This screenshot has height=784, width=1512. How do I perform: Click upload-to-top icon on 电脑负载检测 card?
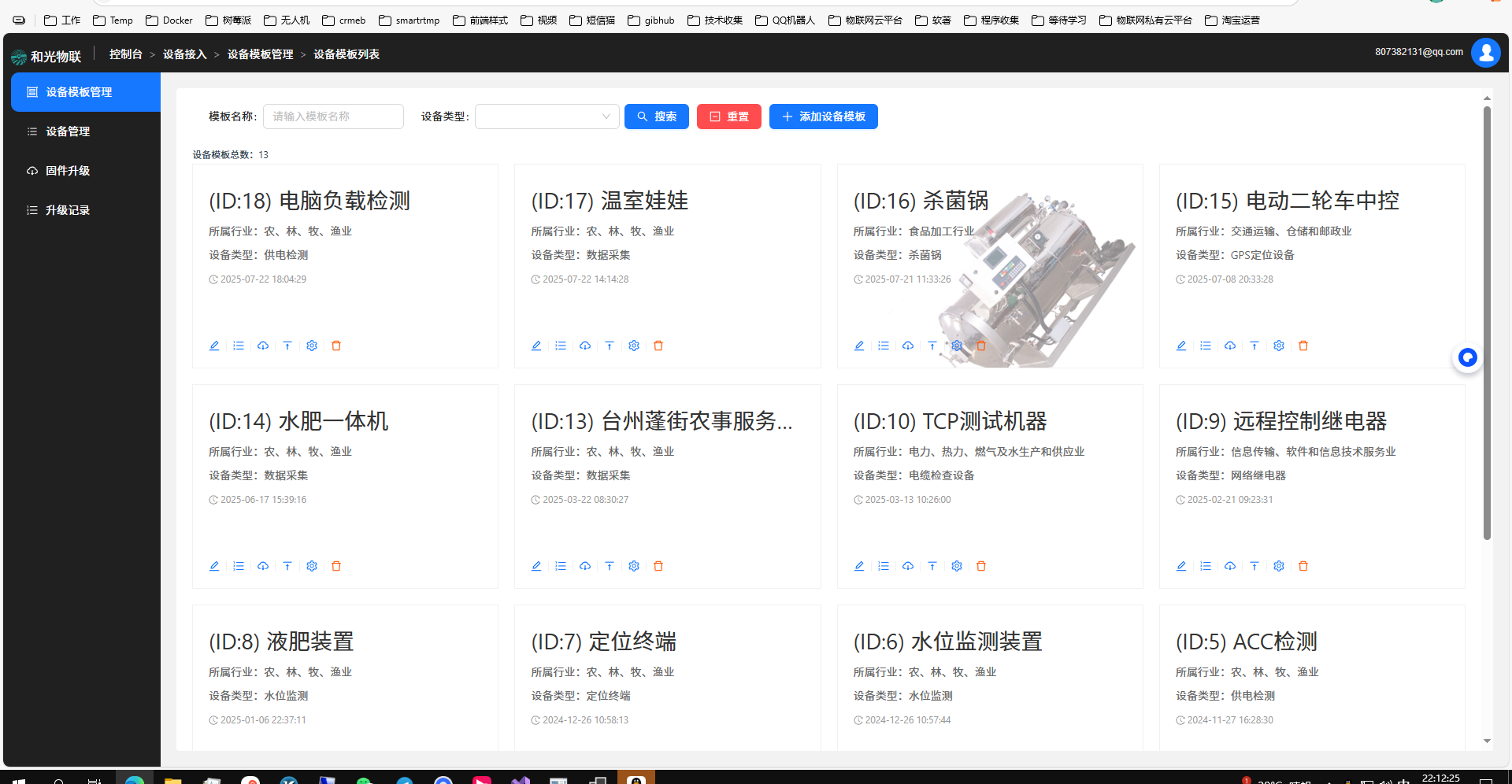287,346
